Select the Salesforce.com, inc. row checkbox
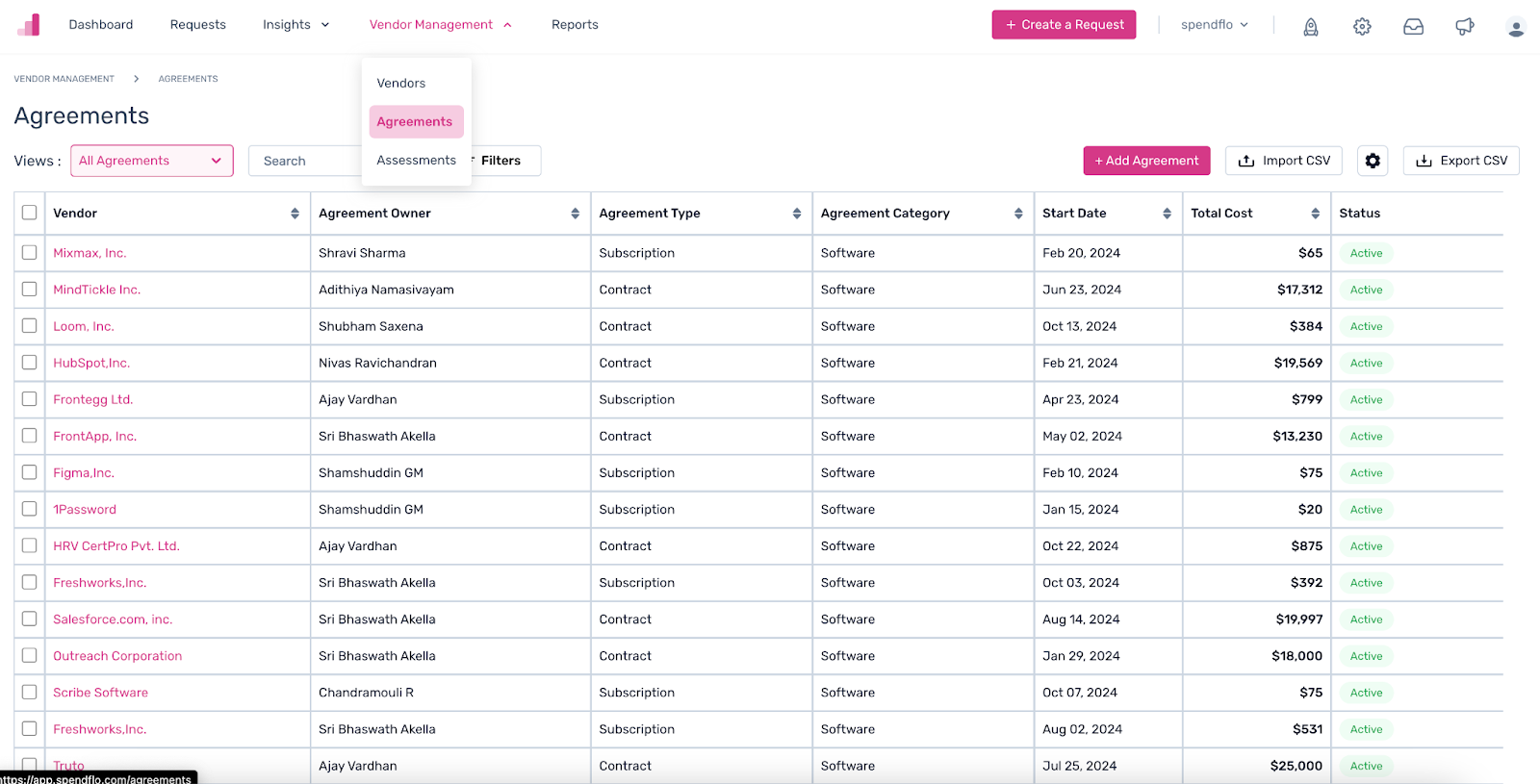This screenshot has width=1540, height=784. [30, 619]
